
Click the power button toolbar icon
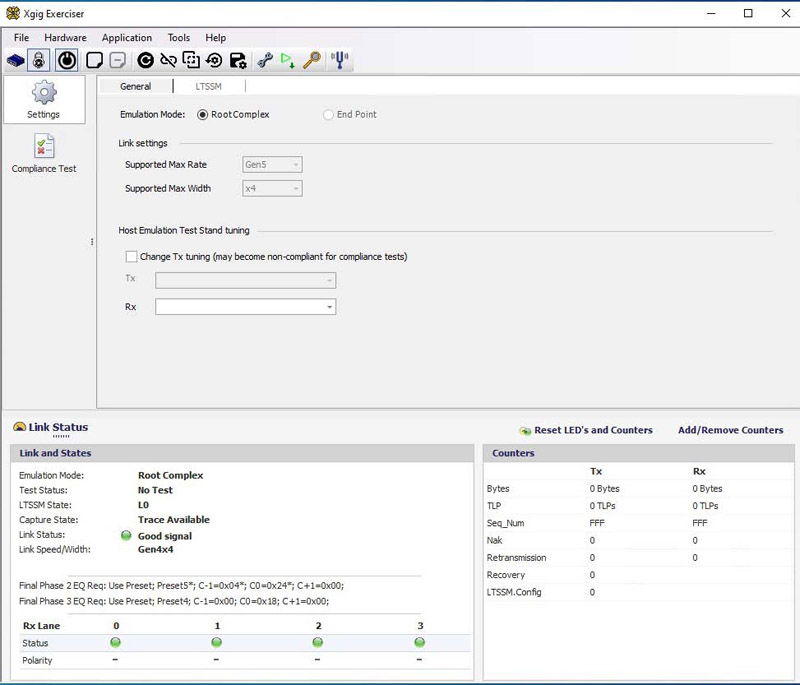[66, 60]
